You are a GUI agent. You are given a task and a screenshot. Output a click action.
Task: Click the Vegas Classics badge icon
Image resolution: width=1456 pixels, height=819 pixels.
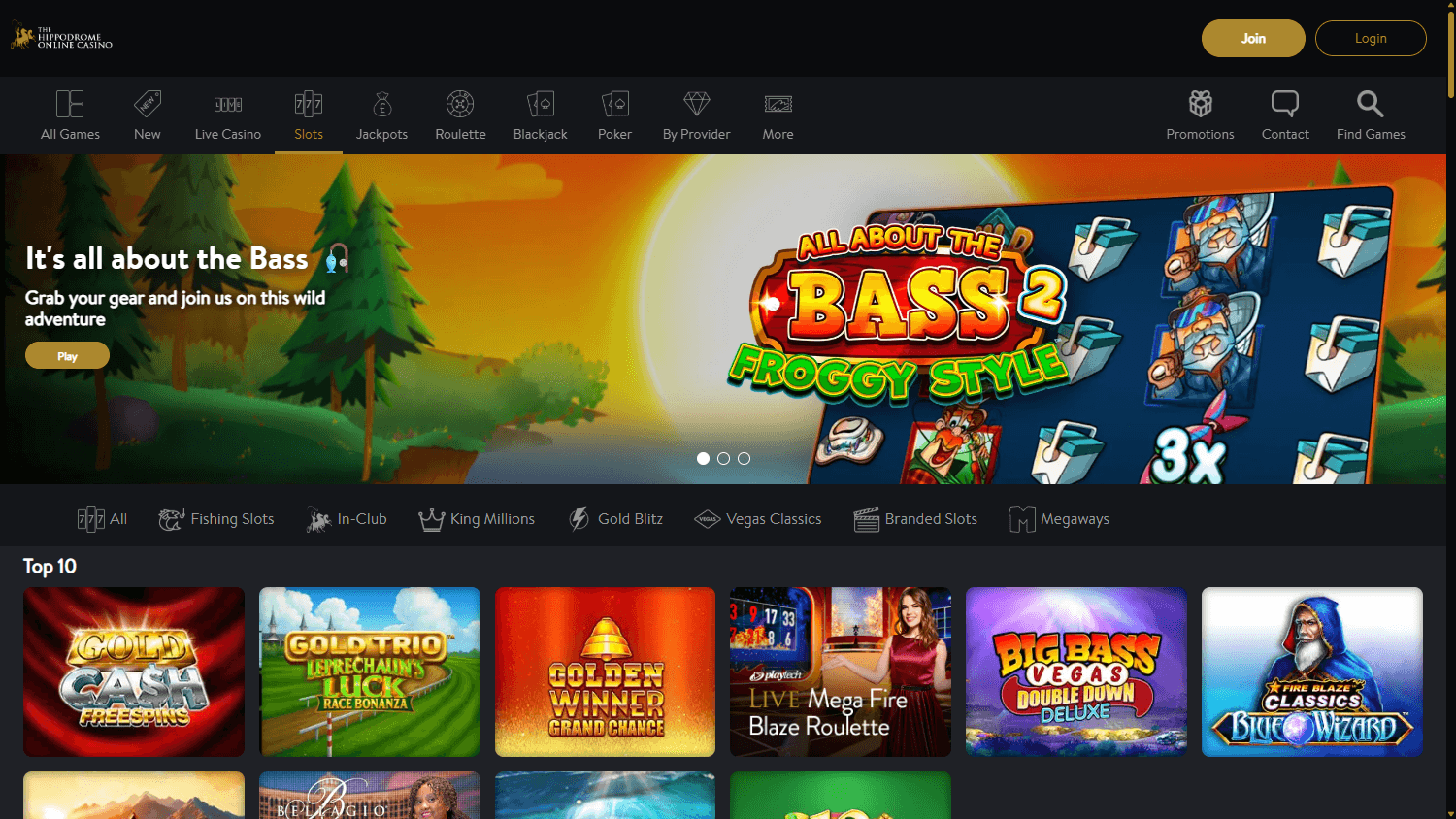(708, 519)
